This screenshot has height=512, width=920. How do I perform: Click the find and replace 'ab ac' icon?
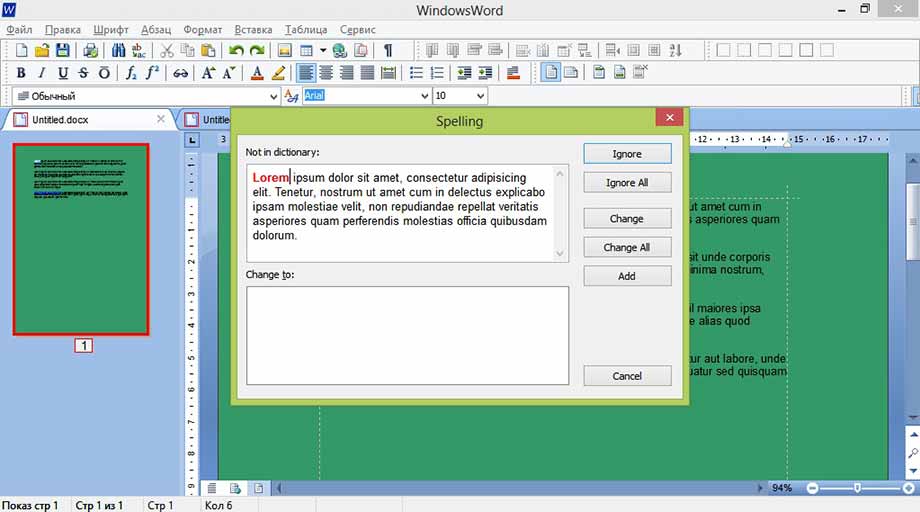[x=138, y=50]
